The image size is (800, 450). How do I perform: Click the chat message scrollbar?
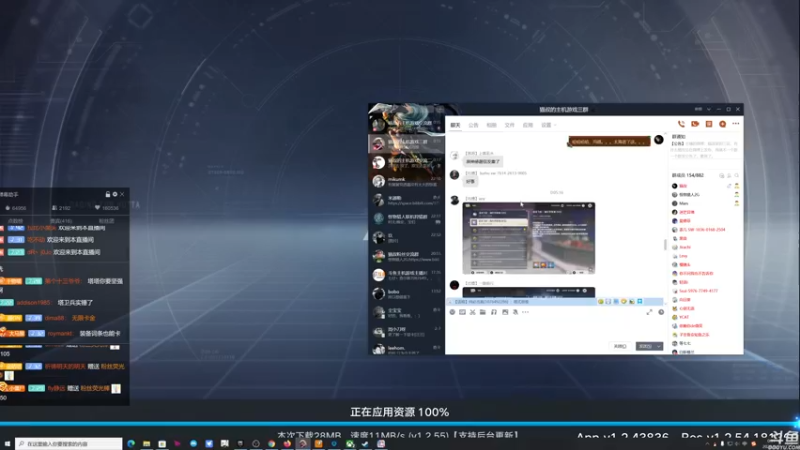(665, 245)
